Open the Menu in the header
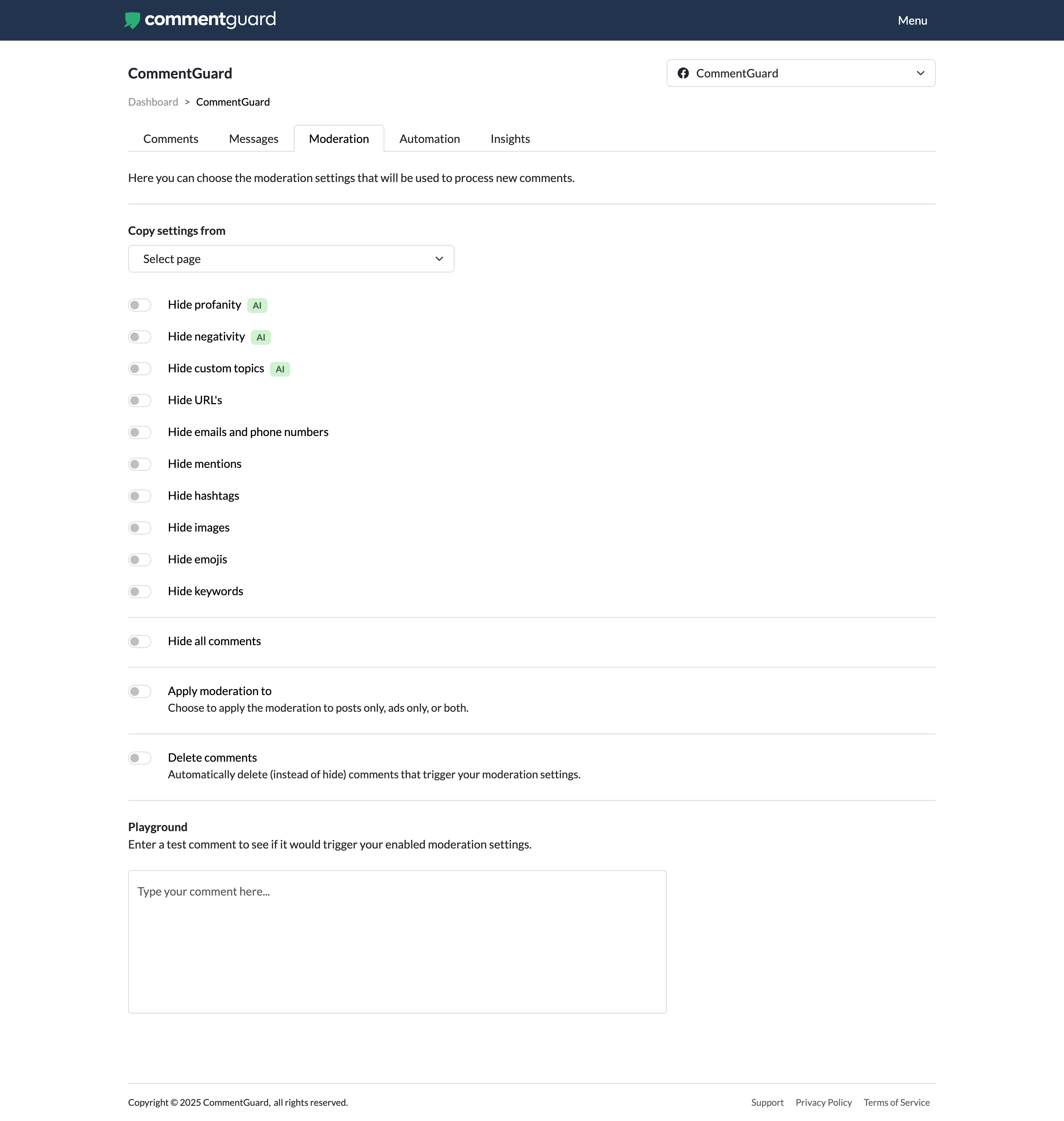 click(912, 20)
